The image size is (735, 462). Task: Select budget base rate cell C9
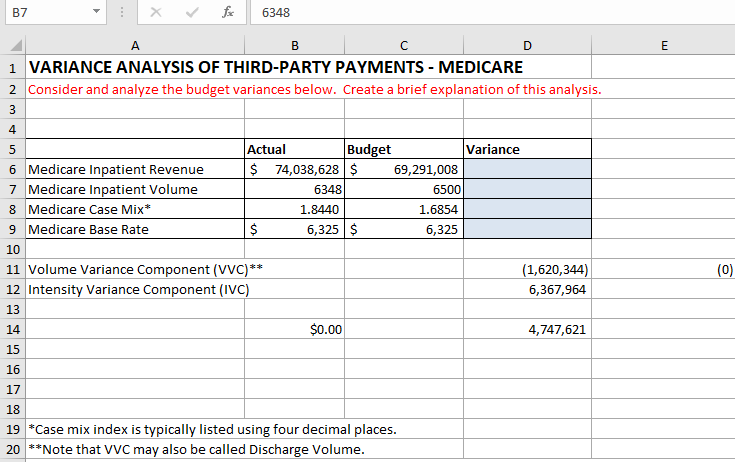click(404, 229)
